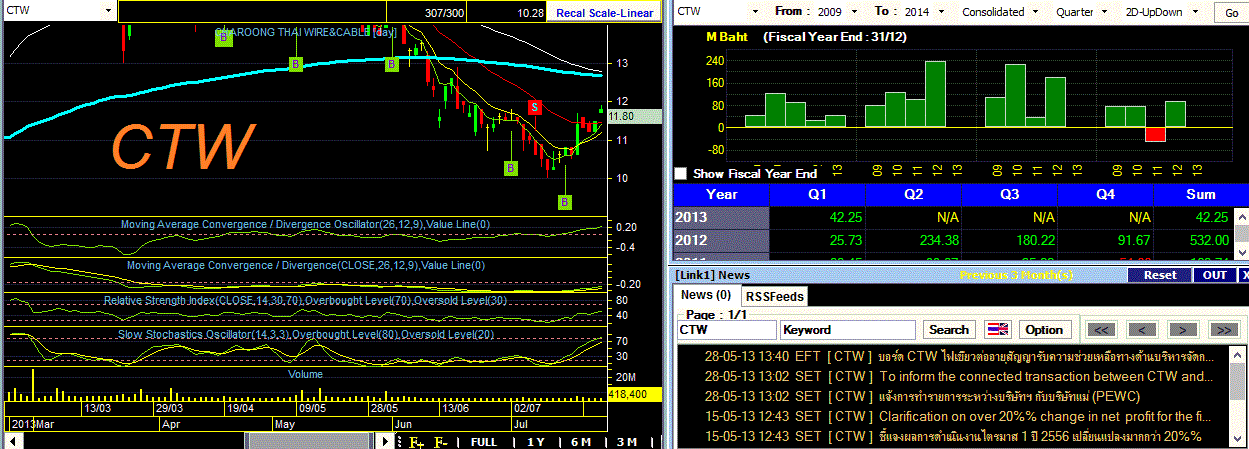
Task: Select 6M chart time range
Action: (x=580, y=441)
